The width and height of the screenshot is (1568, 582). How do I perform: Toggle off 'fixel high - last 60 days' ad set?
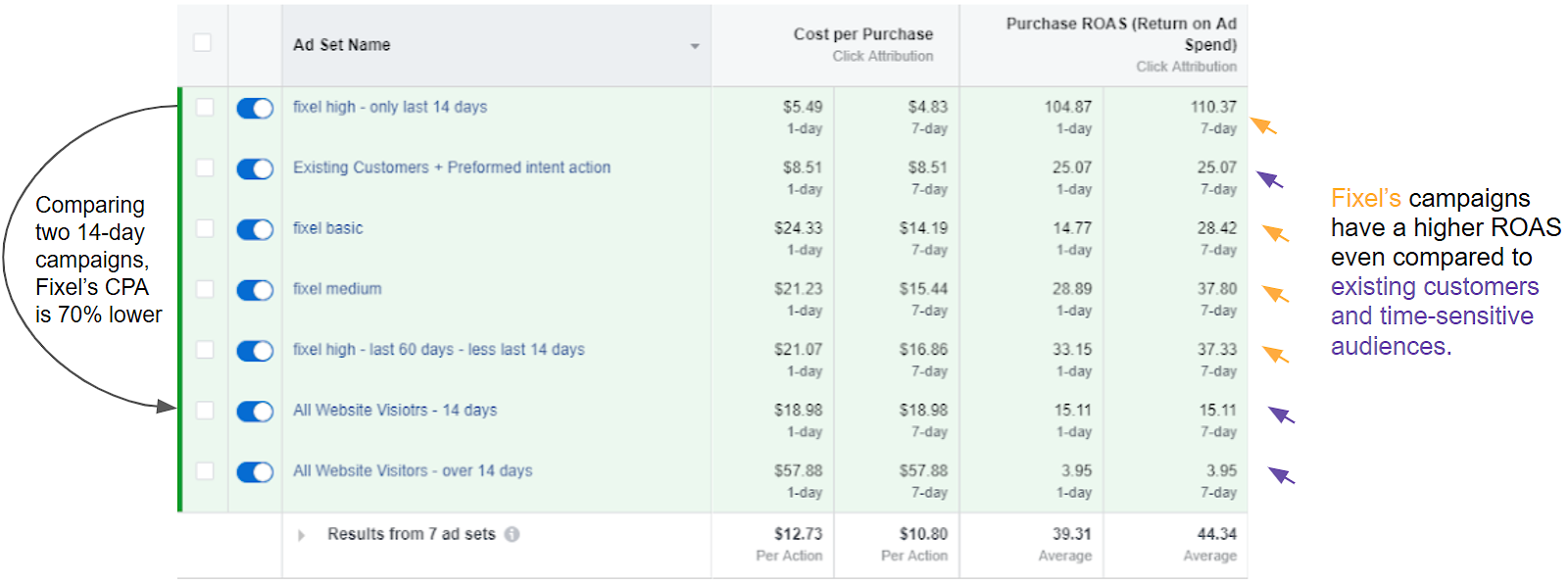pos(255,351)
